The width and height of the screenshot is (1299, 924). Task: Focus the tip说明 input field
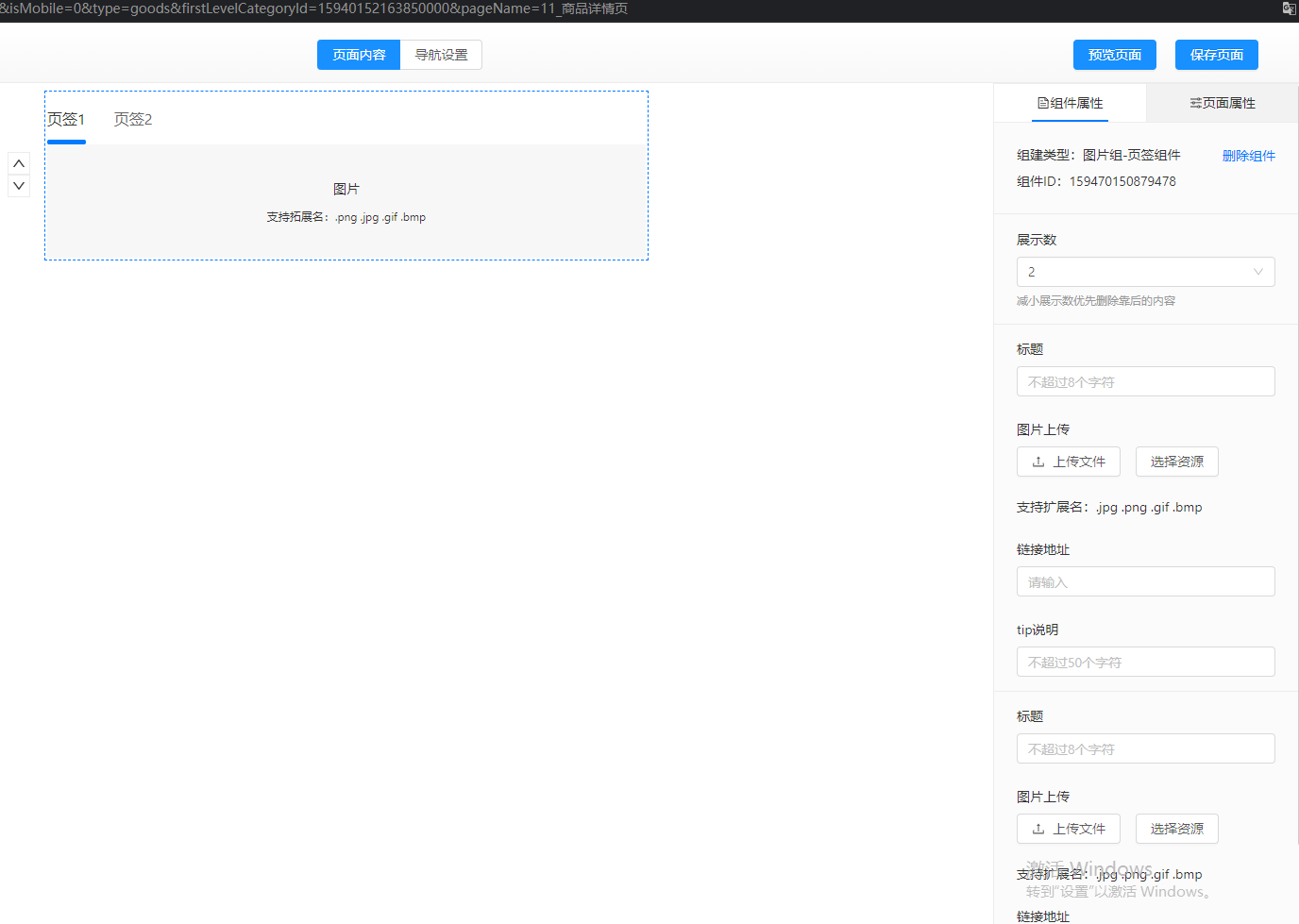1146,662
